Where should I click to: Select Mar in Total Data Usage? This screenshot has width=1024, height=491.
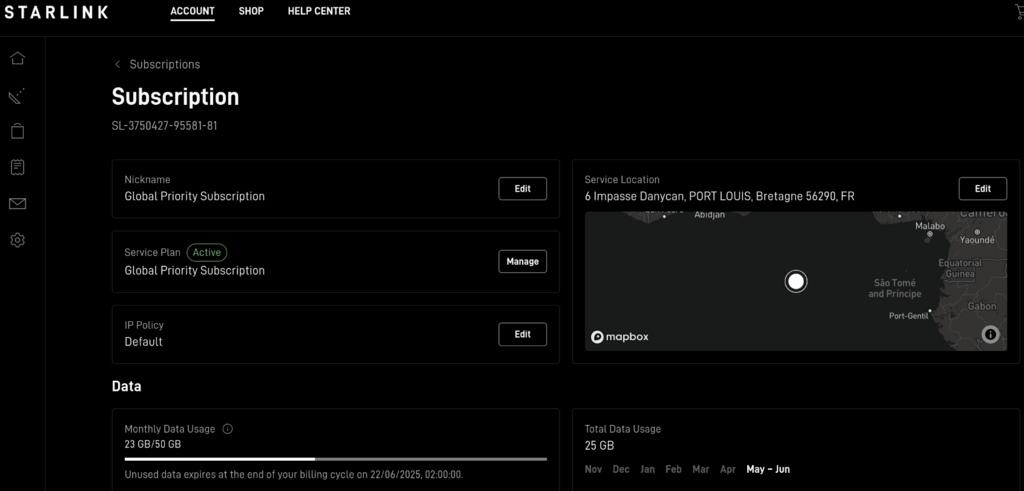click(x=701, y=469)
